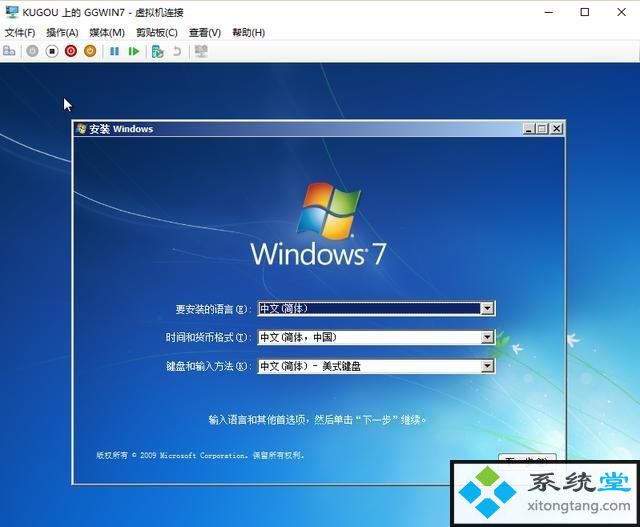This screenshot has height=527, width=640.
Task: Click the 键盘和输入方法(K) label
Action: coord(207,366)
